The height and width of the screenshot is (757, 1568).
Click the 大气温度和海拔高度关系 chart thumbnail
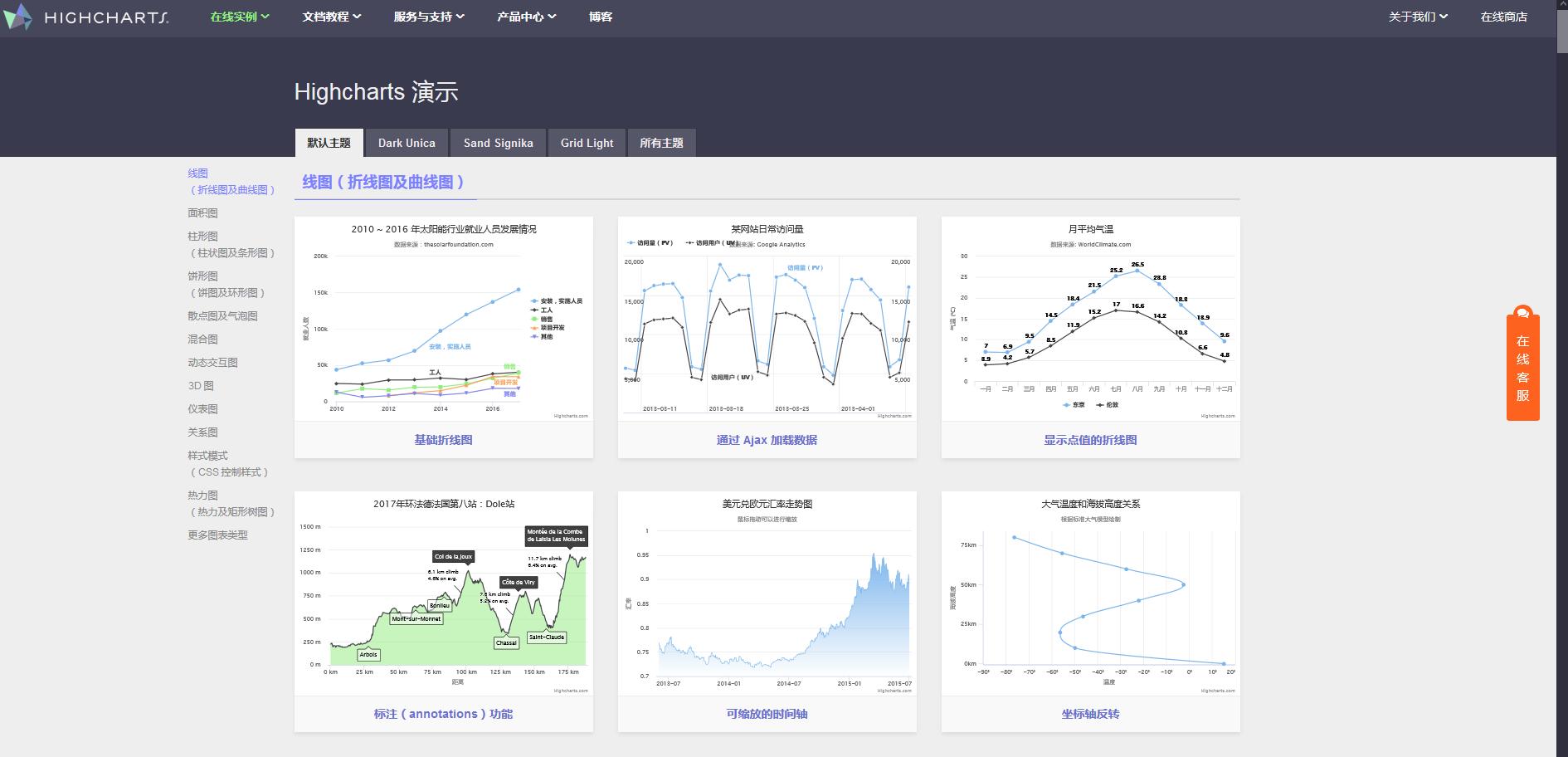click(1091, 593)
